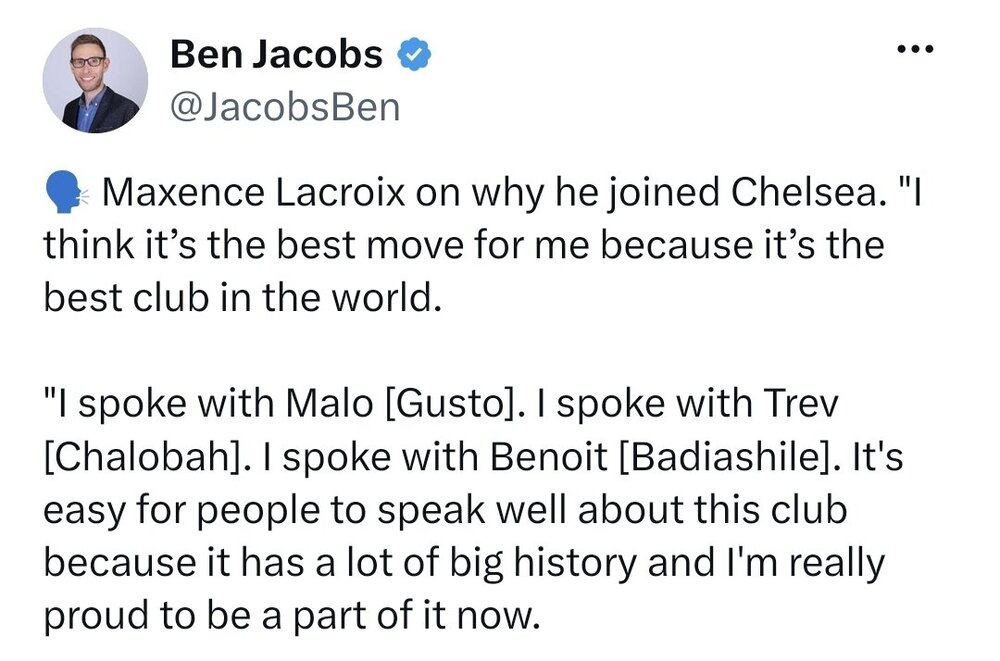
Task: Click the blue verified checkmark badge
Action: (415, 54)
